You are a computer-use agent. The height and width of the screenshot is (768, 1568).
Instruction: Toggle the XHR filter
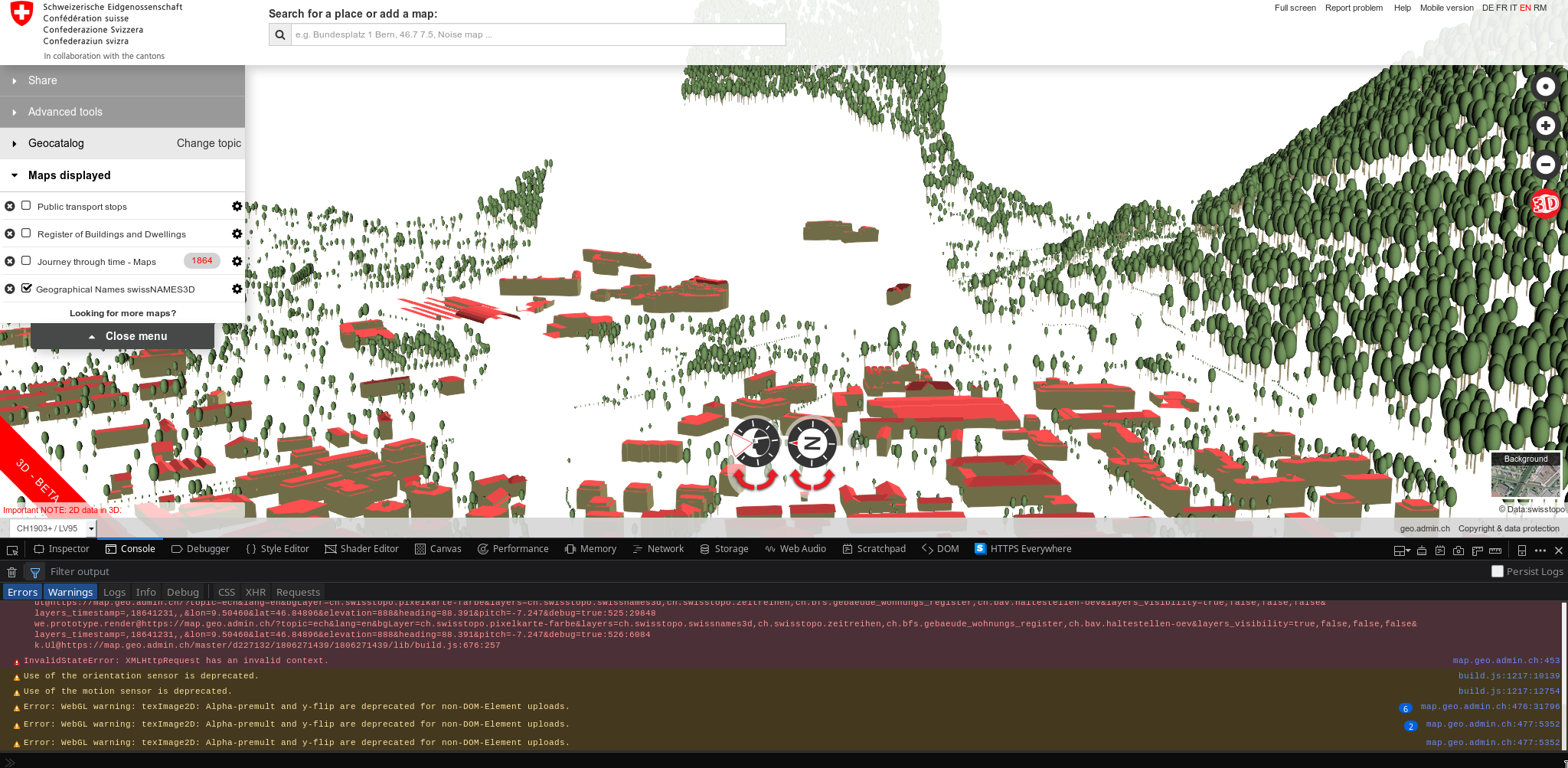256,592
